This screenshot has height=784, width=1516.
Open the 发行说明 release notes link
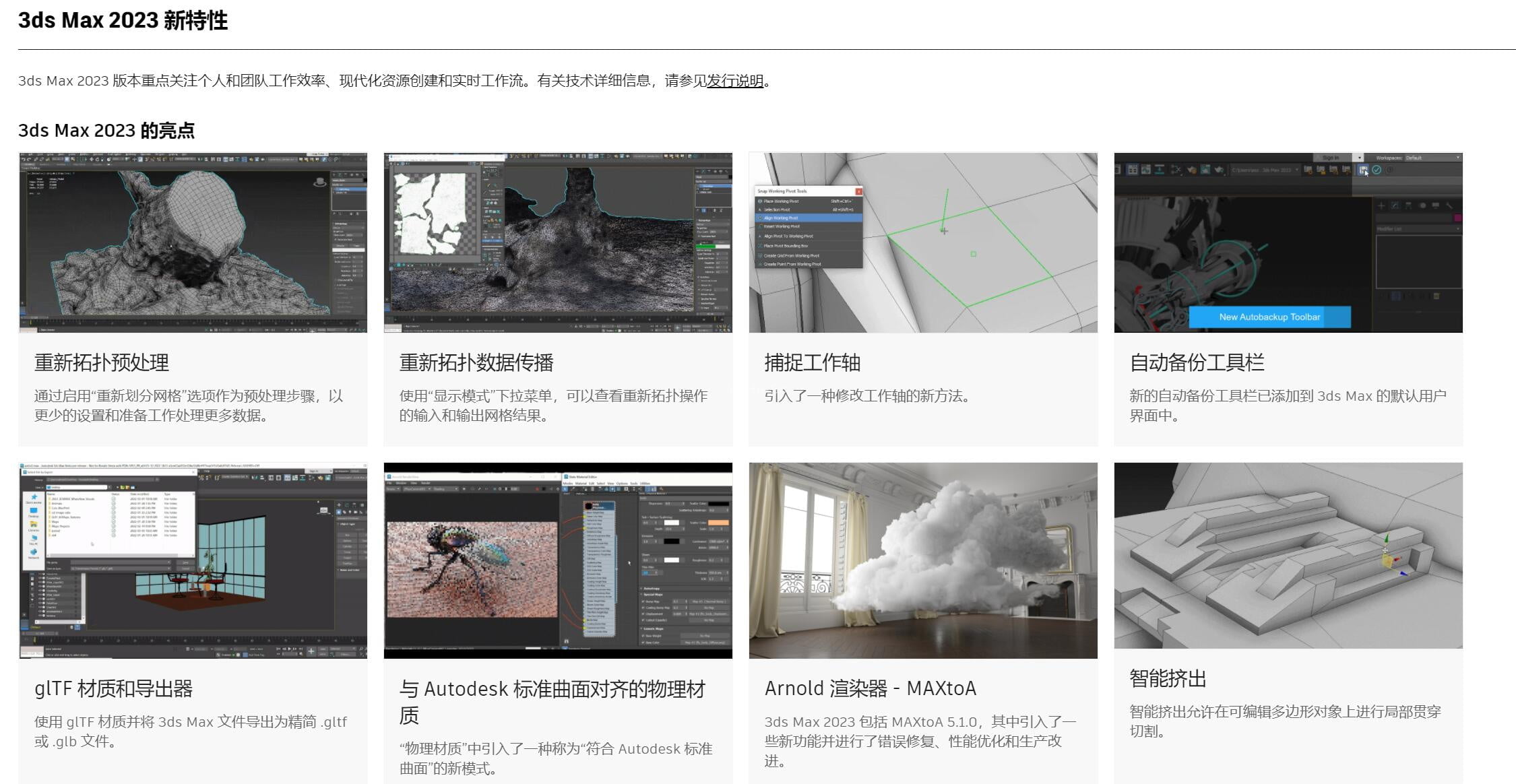pyautogui.click(x=734, y=81)
